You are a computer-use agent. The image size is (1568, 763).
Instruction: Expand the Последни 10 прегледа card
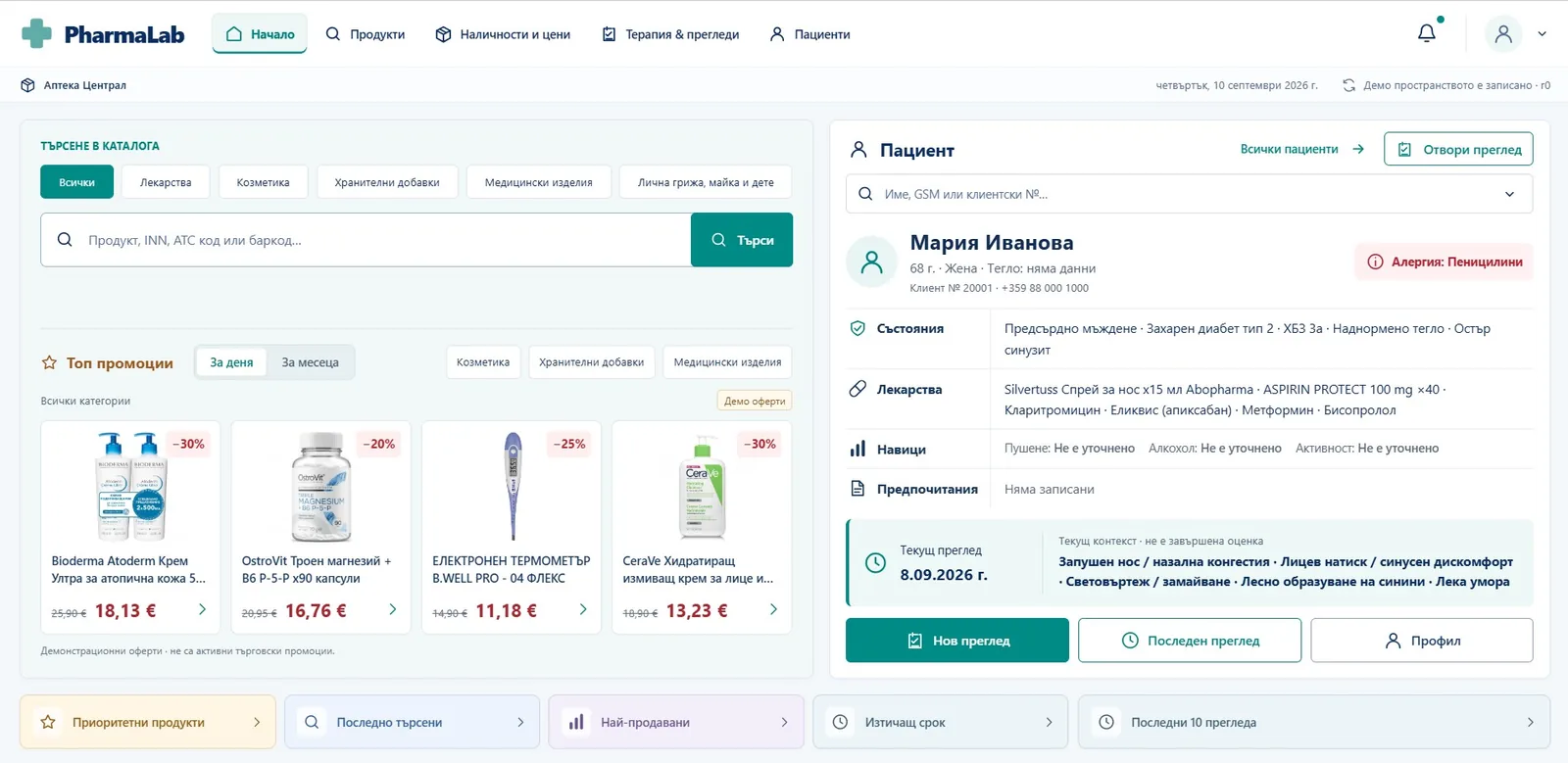1314,722
